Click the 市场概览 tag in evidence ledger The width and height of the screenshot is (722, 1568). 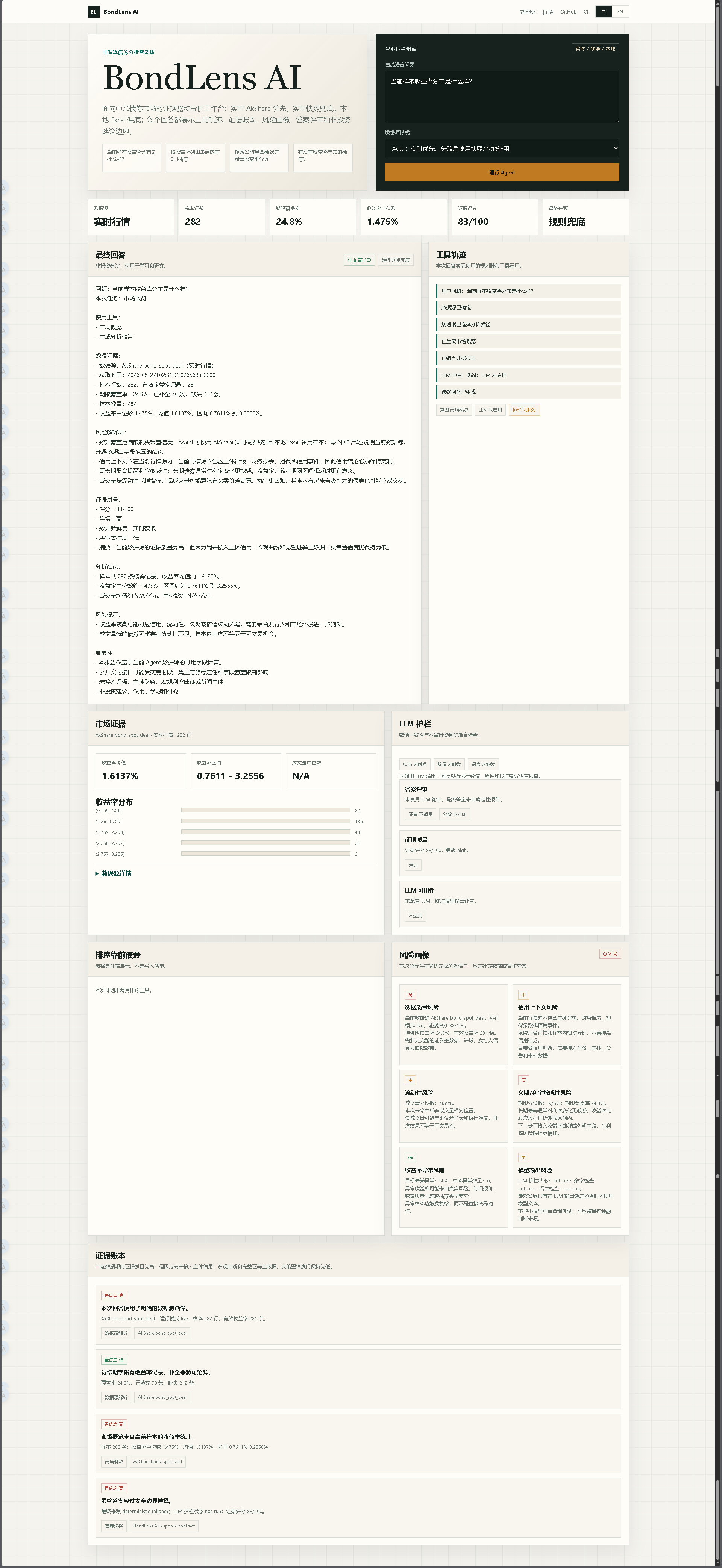click(x=114, y=1462)
